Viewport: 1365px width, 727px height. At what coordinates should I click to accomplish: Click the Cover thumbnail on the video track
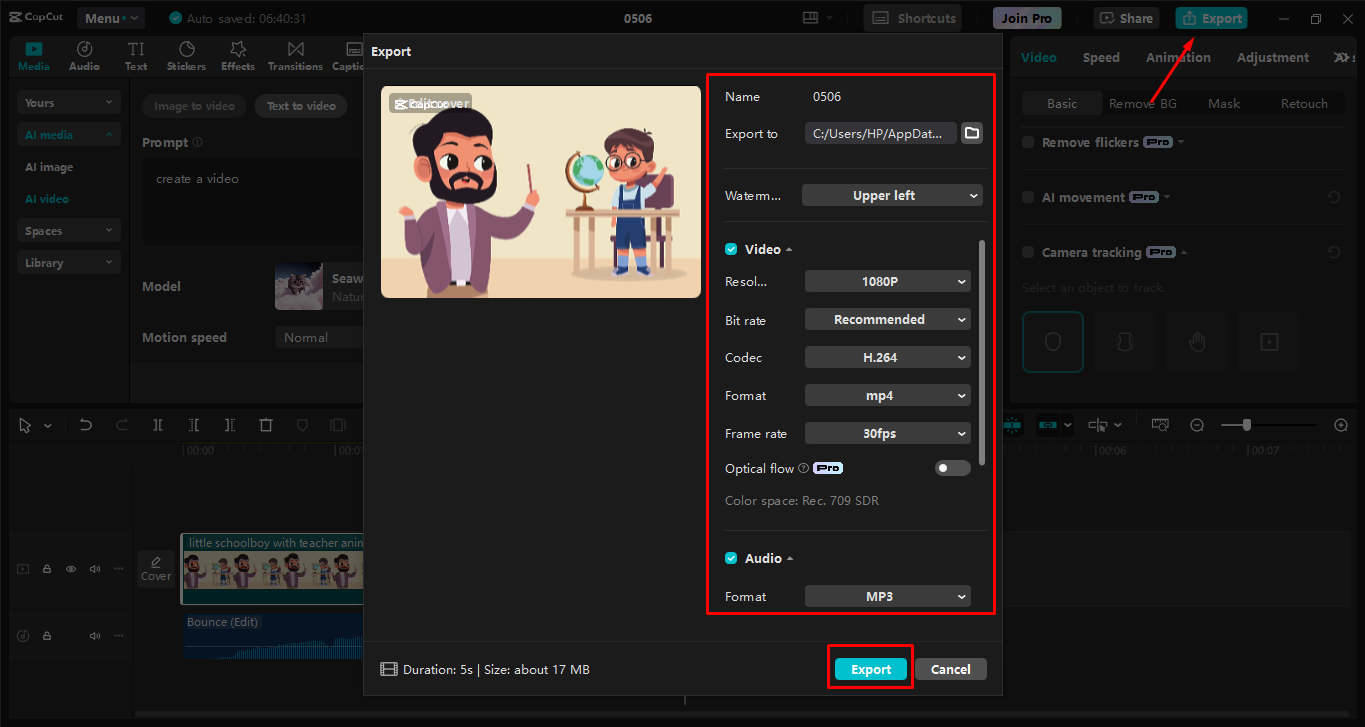click(156, 569)
